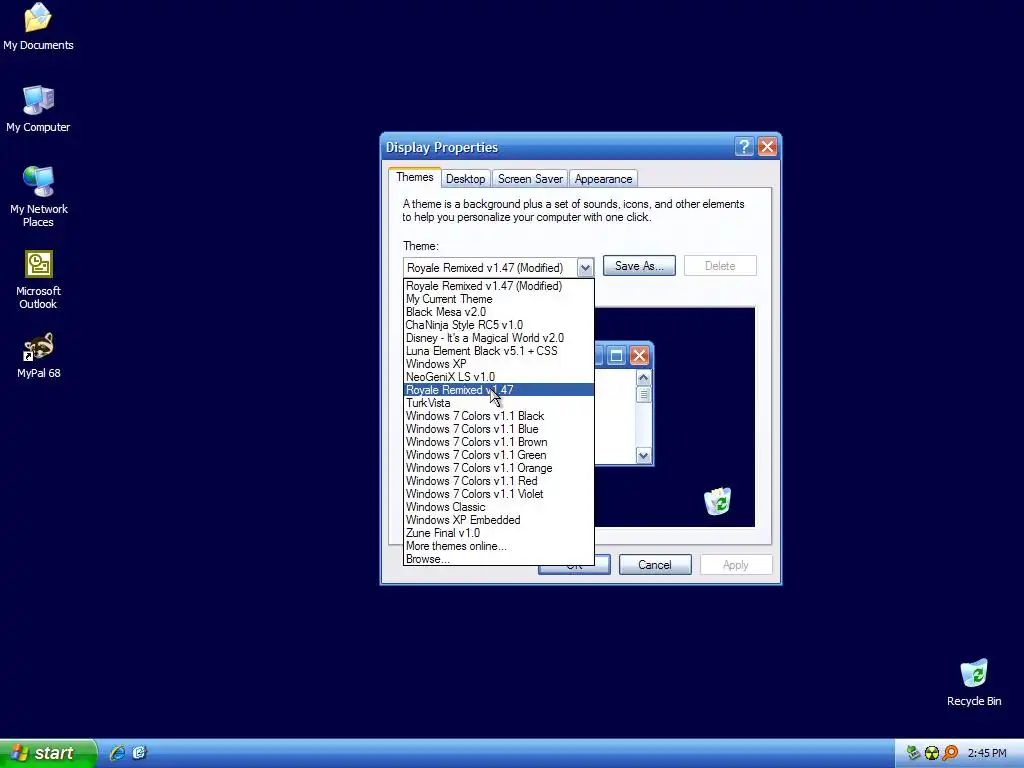Screen dimensions: 1024x768
Task: Choose Zune Final v1.0 theme
Action: (x=499, y=533)
